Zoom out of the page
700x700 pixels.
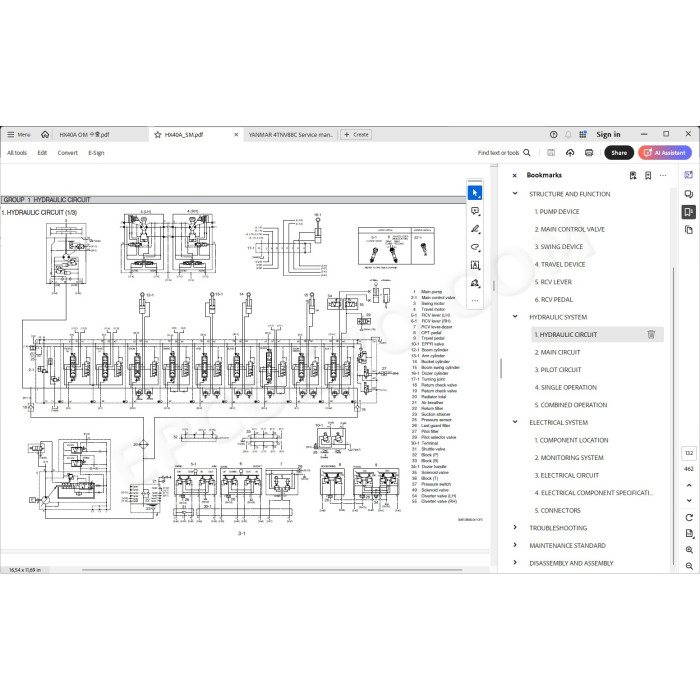point(689,566)
